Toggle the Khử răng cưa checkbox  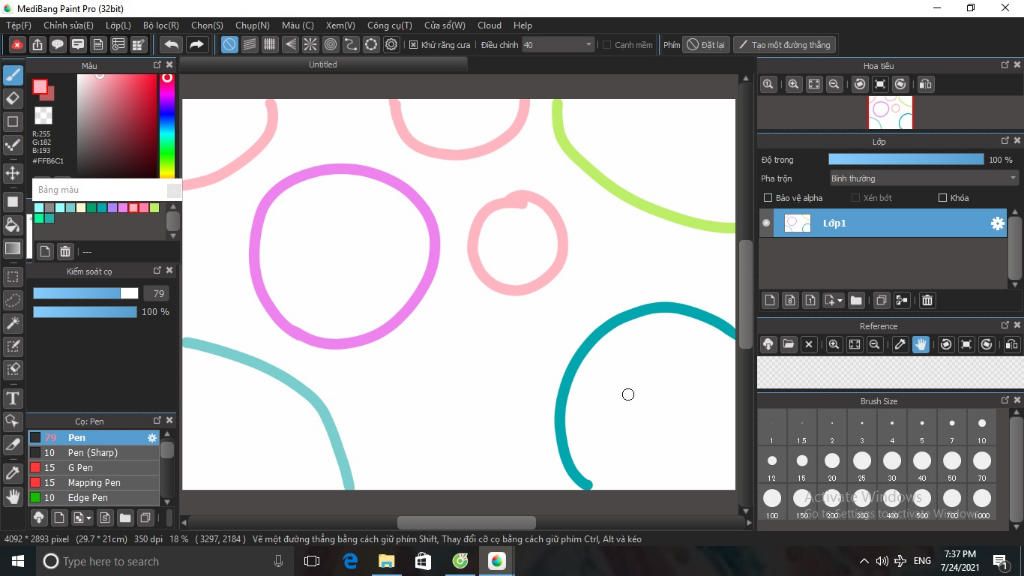click(x=413, y=44)
